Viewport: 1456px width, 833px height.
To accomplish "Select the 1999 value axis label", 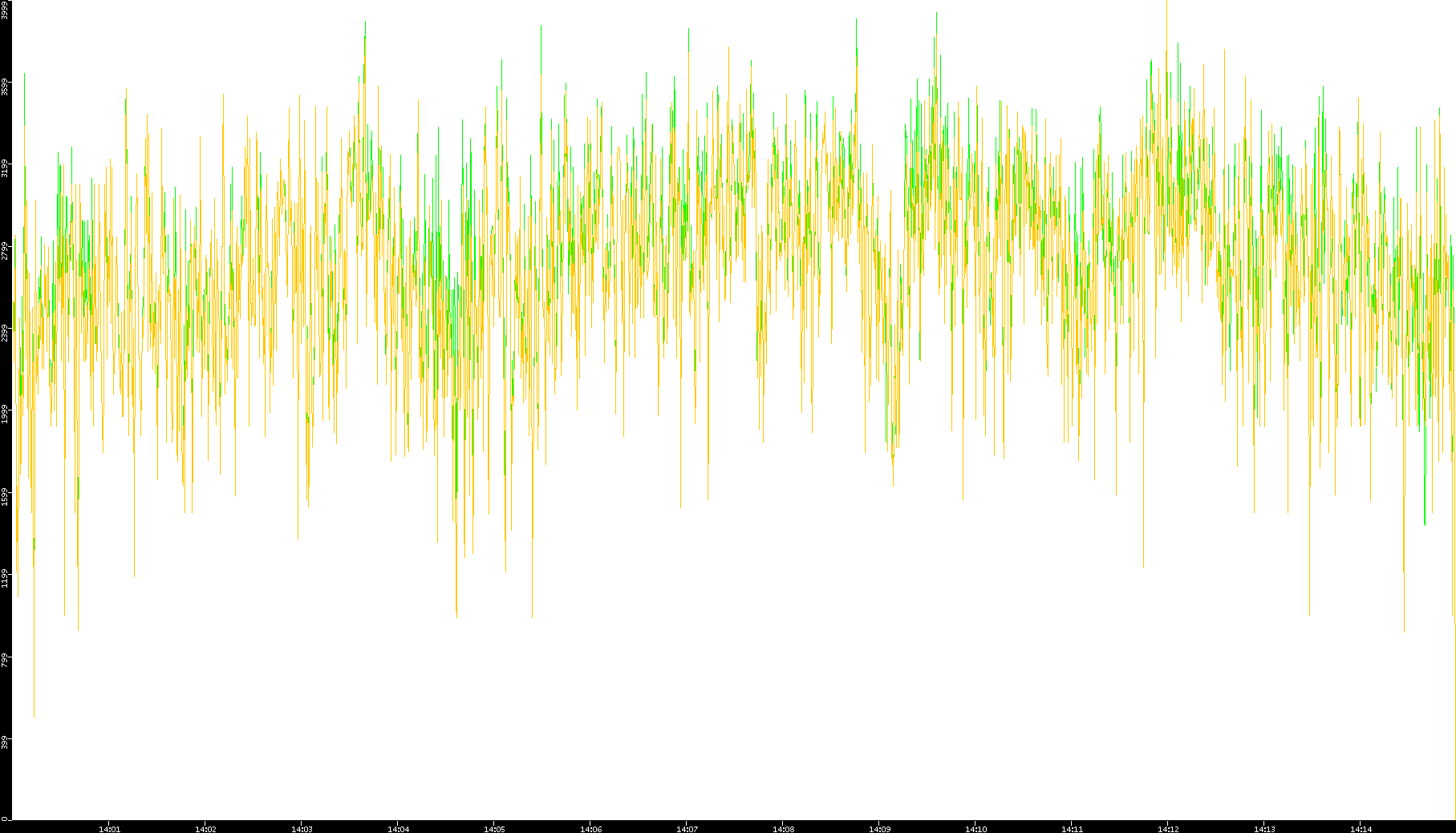I will tap(5, 414).
